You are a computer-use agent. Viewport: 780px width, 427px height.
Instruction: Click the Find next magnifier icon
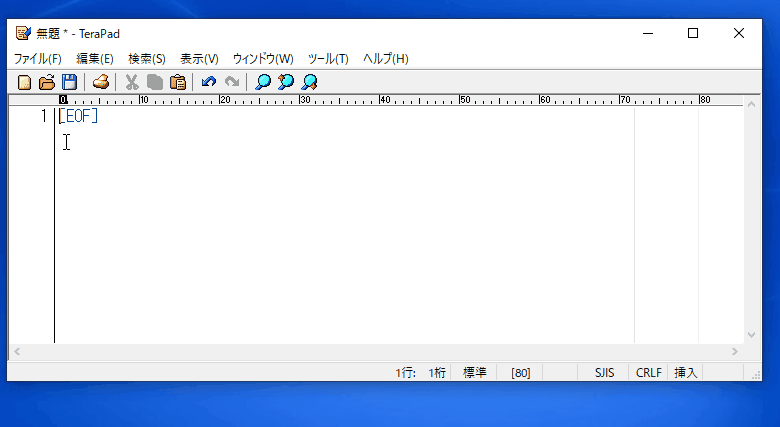[309, 82]
